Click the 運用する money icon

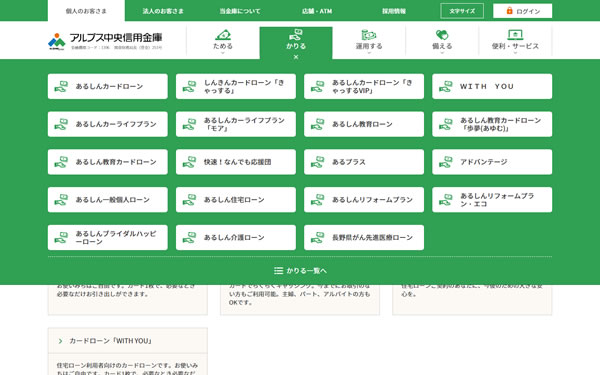pyautogui.click(x=369, y=35)
